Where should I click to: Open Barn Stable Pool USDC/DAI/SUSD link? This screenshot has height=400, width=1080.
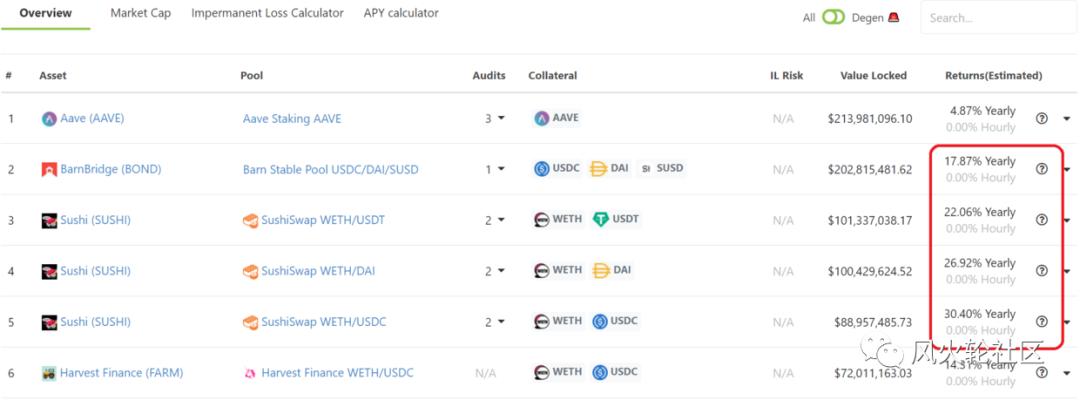tap(330, 170)
